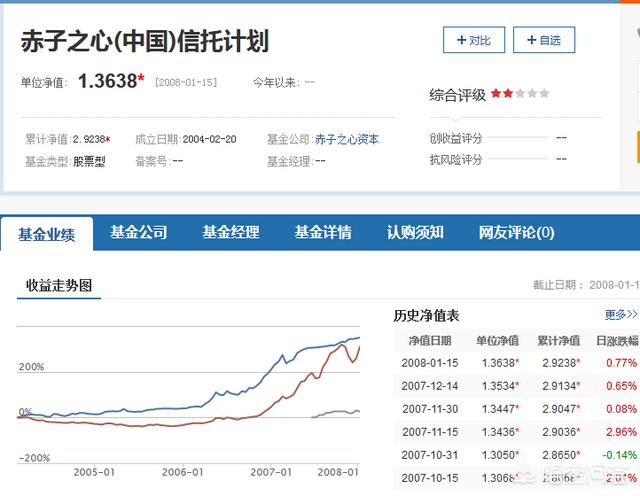640x496 pixels.
Task: Add fund via 自选 button
Action: click(543, 40)
